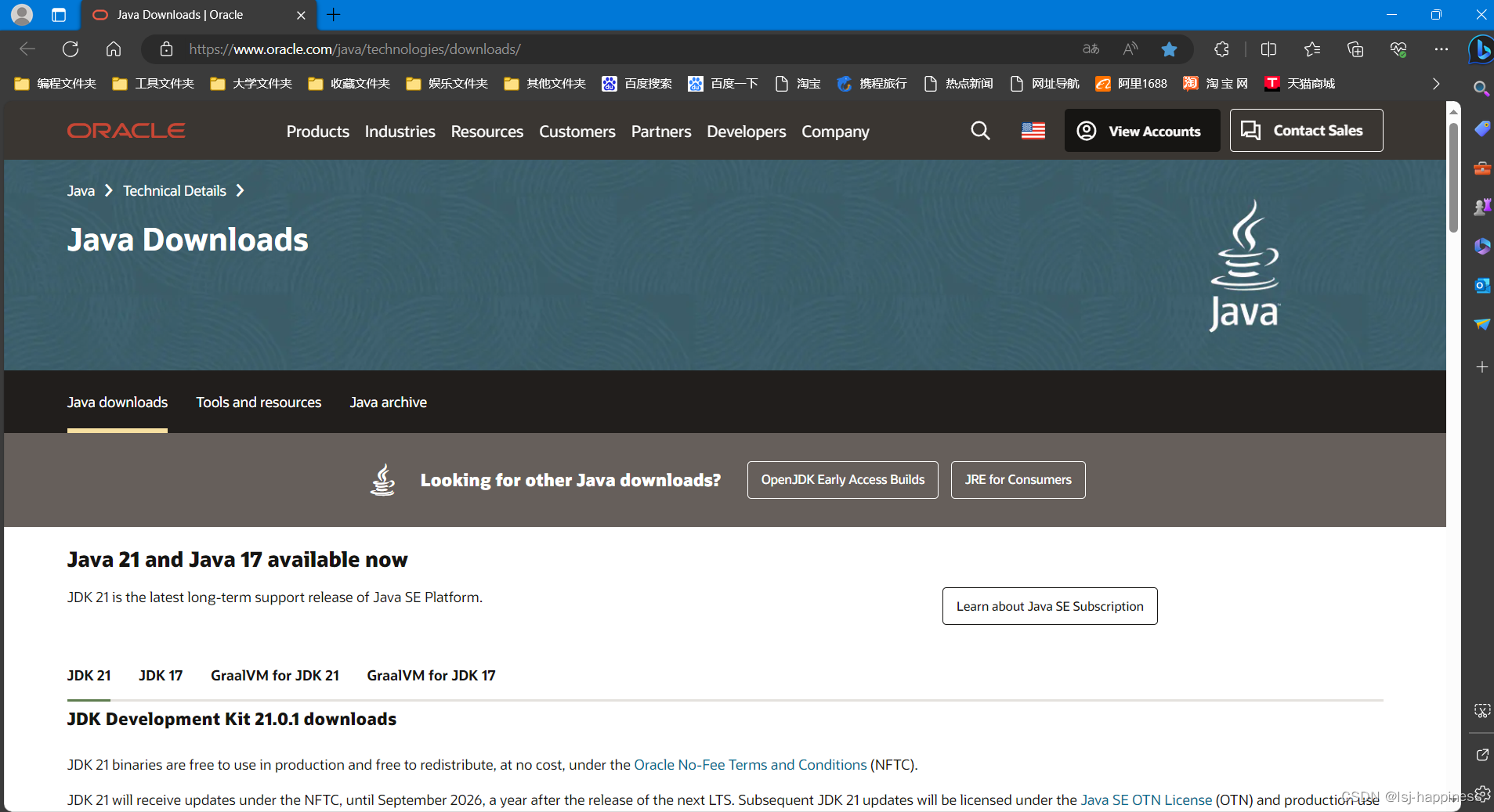Open tab actions menu icon
Viewport: 1494px width, 812px height.
[59, 15]
